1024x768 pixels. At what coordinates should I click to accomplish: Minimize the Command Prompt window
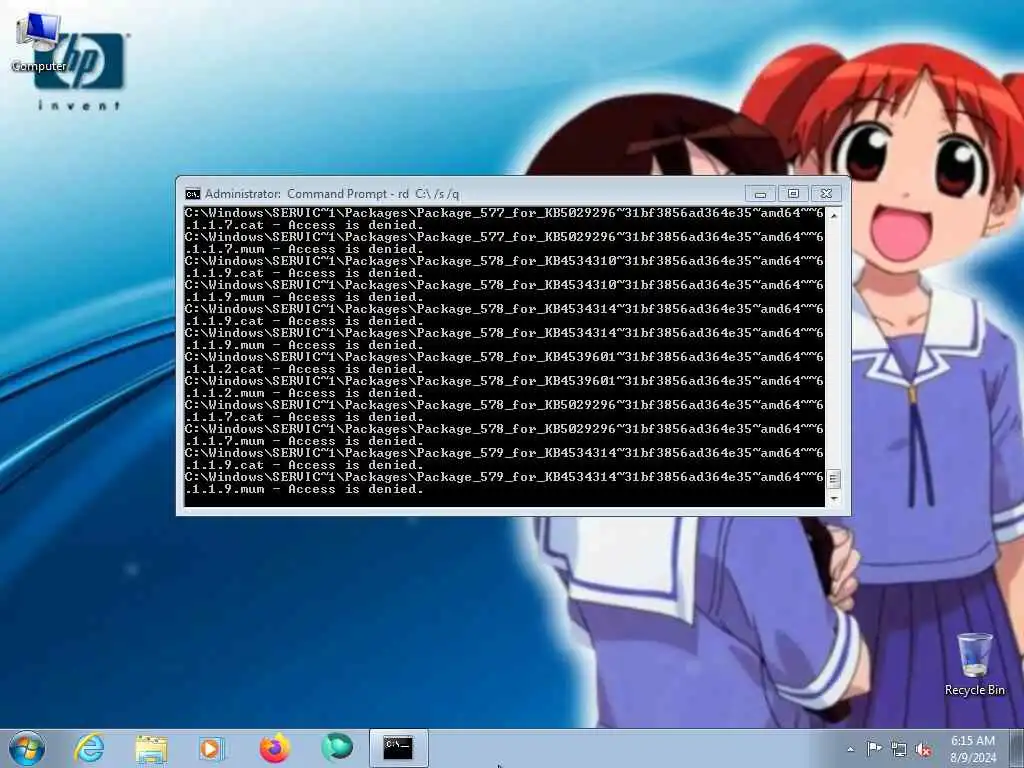pyautogui.click(x=760, y=194)
